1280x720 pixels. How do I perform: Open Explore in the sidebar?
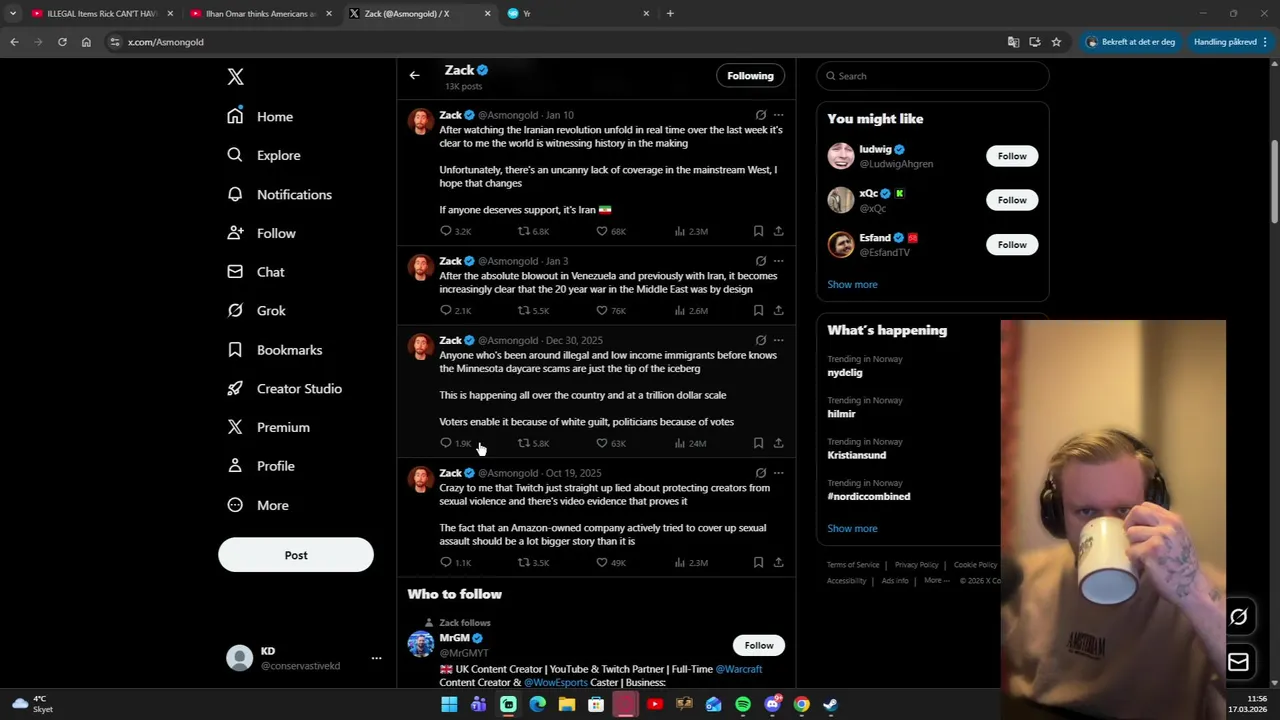coord(264,155)
